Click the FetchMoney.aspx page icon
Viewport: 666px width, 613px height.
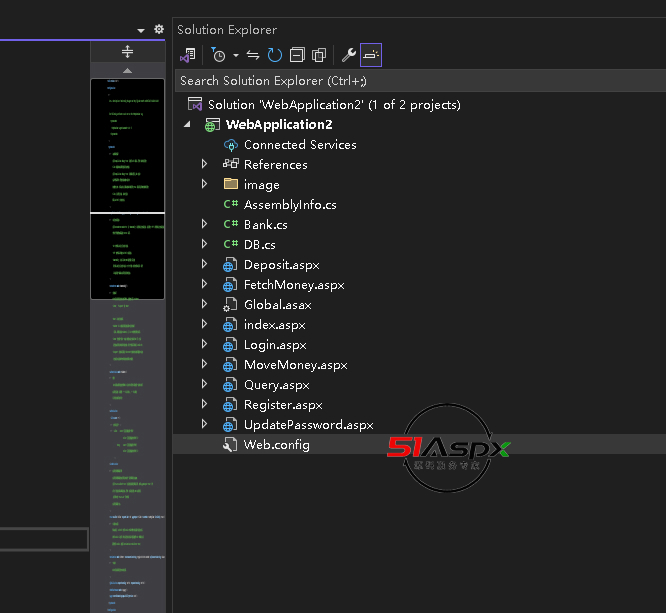click(x=230, y=285)
